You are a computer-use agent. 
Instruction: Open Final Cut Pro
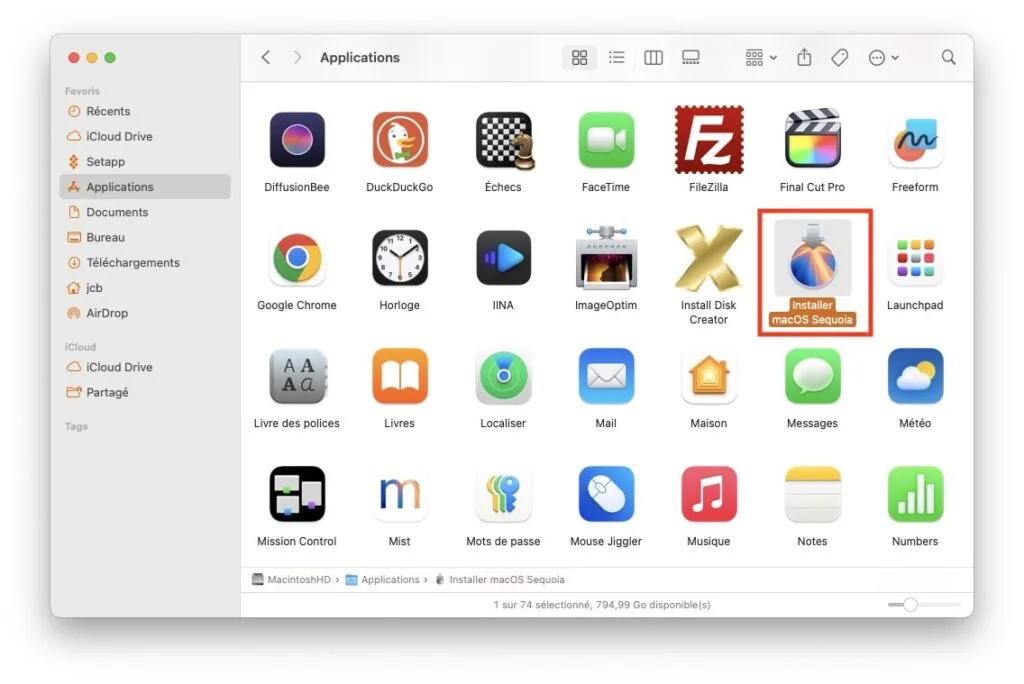pos(812,138)
